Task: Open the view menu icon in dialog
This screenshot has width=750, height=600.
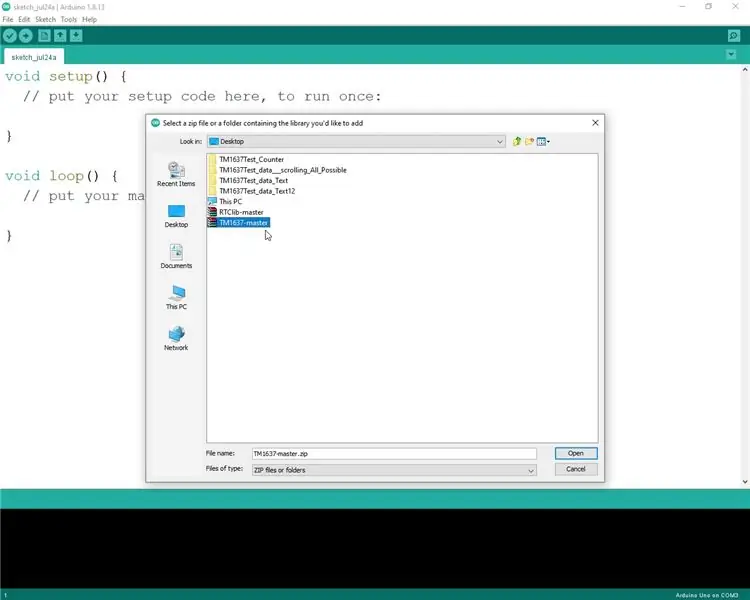Action: coord(543,142)
